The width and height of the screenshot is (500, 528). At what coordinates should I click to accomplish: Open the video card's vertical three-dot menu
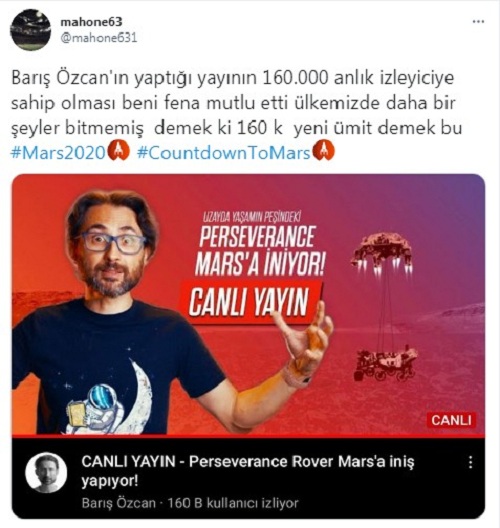click(x=470, y=462)
